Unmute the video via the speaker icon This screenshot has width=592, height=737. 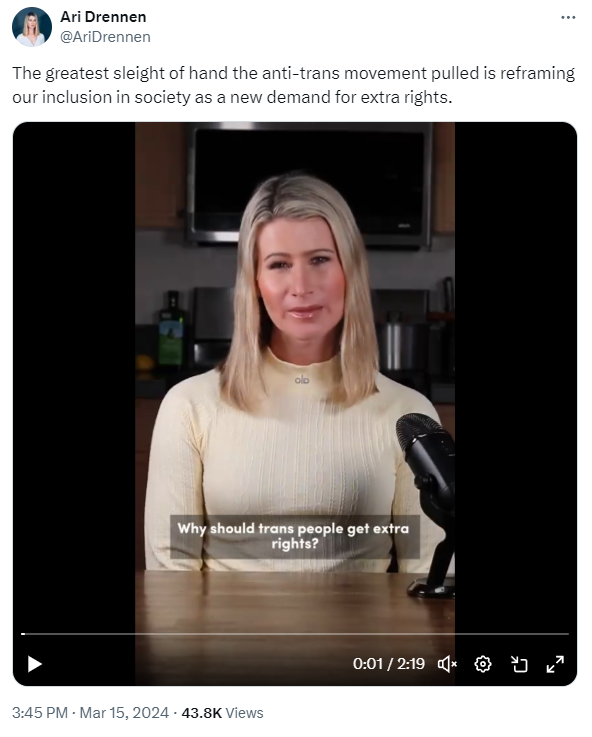click(447, 664)
